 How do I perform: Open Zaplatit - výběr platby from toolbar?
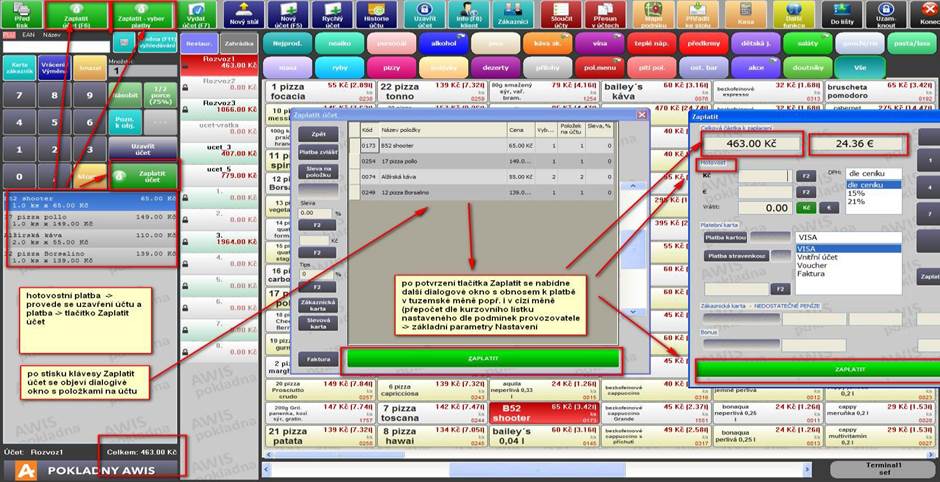pos(141,15)
